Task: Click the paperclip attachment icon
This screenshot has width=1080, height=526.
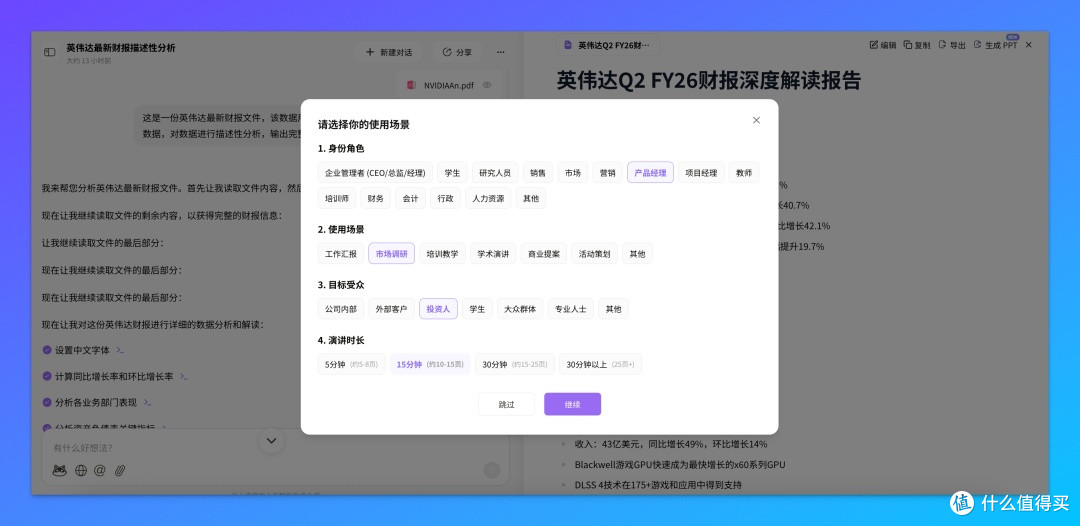Action: tap(120, 471)
